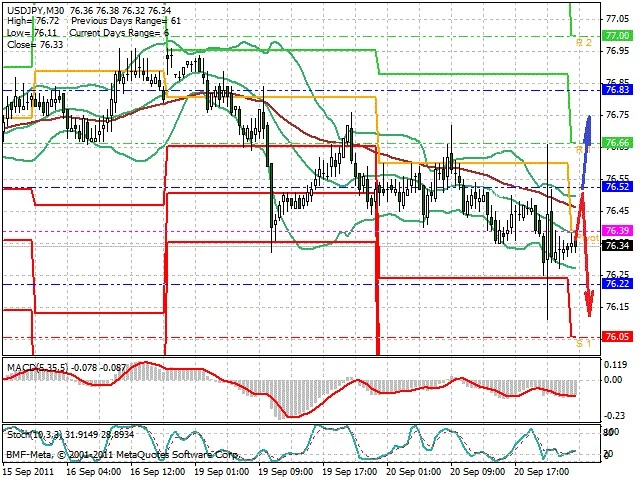Image resolution: width=640 pixels, height=480 pixels.
Task: Click the 76.45 price axis value
Action: coord(617,211)
